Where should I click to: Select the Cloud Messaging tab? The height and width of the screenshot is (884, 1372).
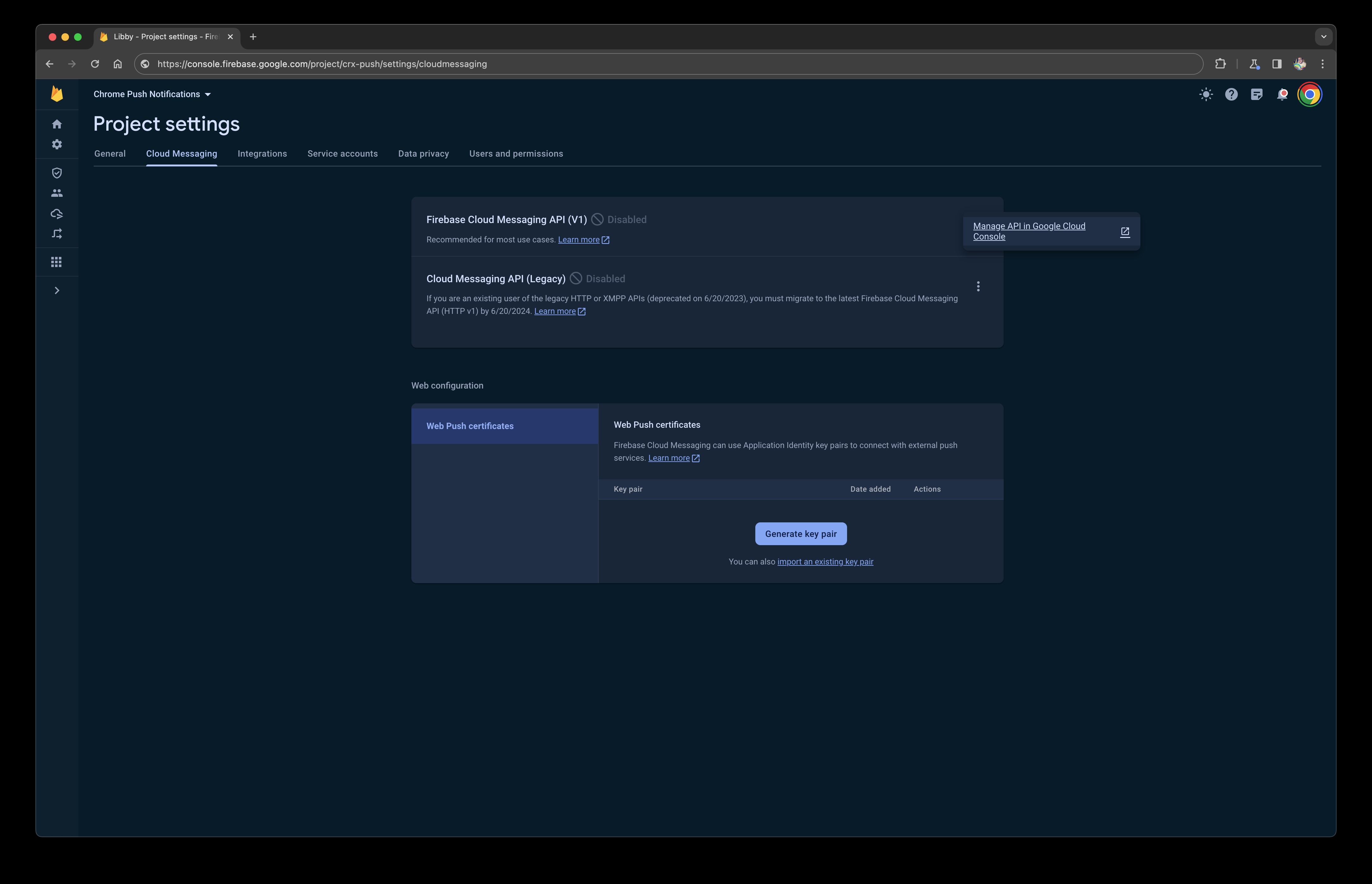click(181, 153)
